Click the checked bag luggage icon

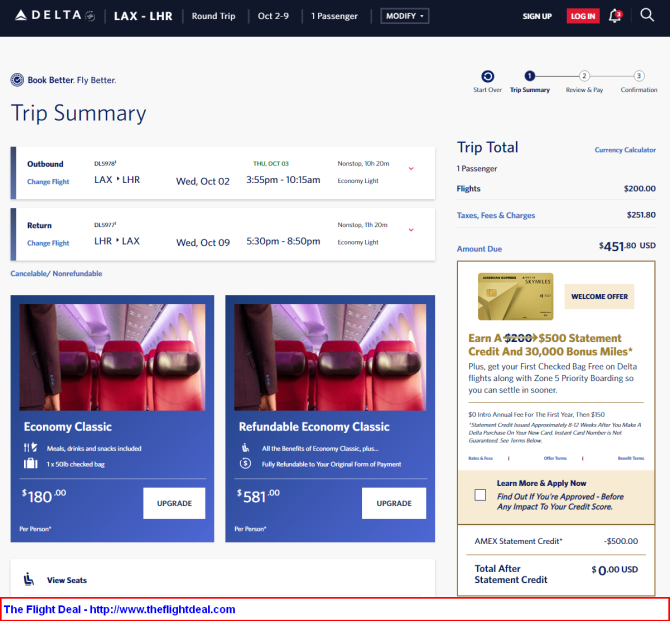30,463
